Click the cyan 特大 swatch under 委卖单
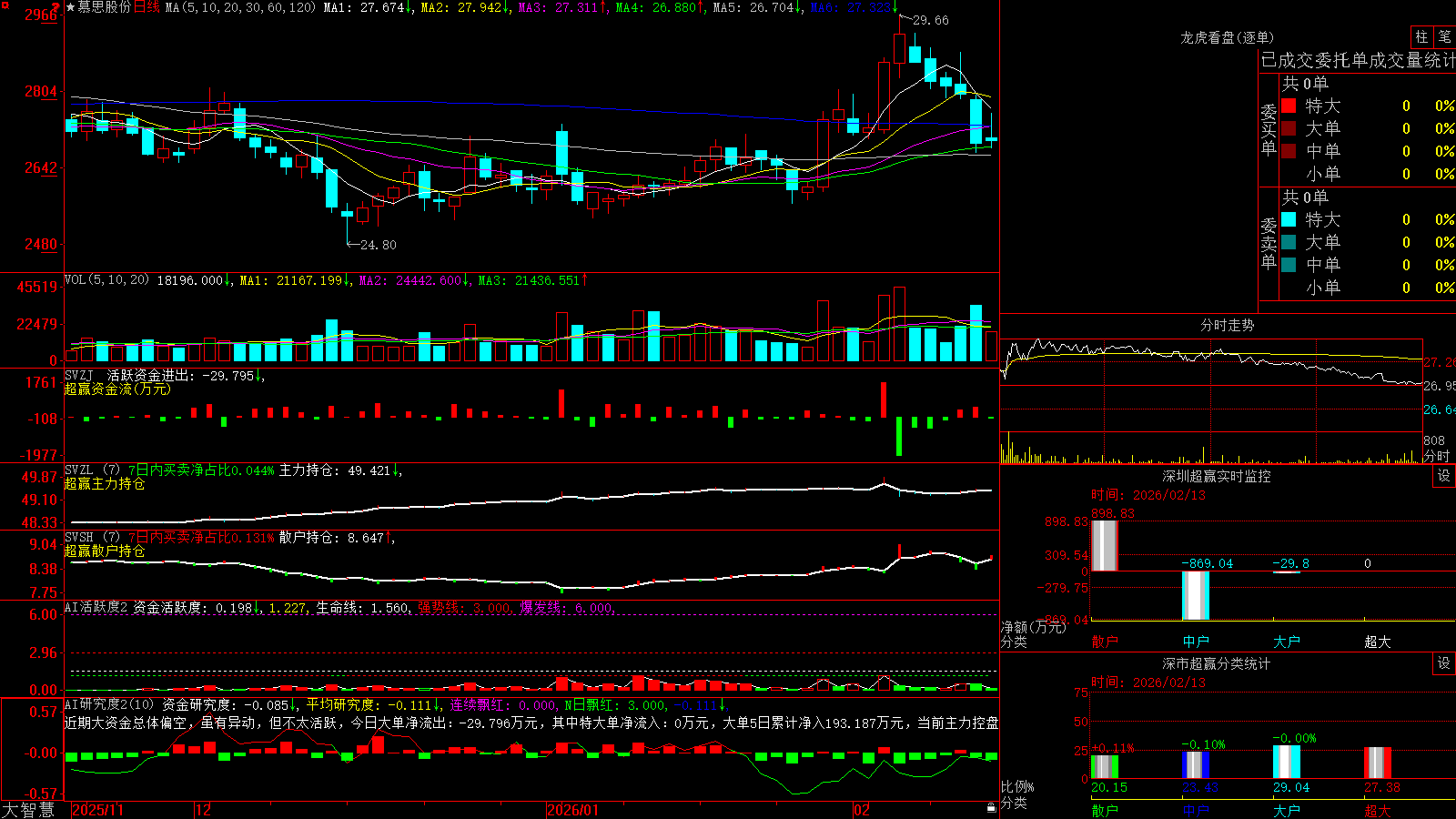The width and height of the screenshot is (1456, 819). 1289,219
